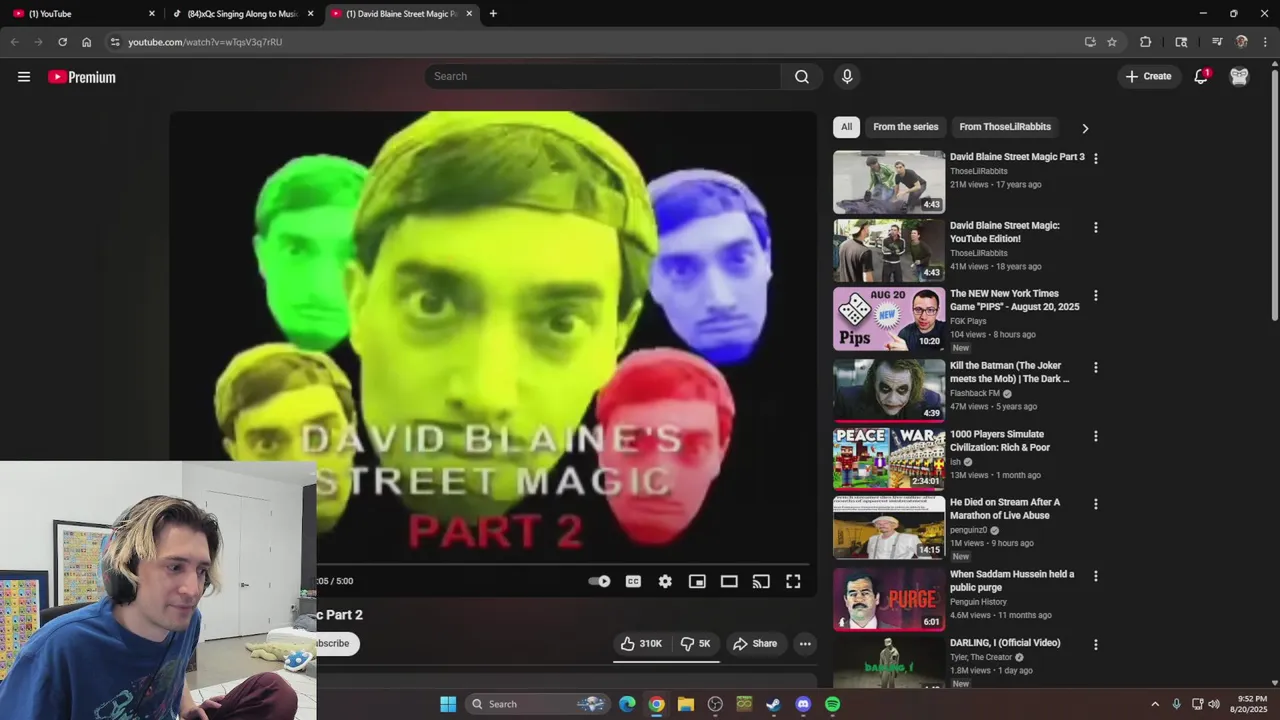
Task: Like the video with 310K likes
Action: pyautogui.click(x=641, y=644)
